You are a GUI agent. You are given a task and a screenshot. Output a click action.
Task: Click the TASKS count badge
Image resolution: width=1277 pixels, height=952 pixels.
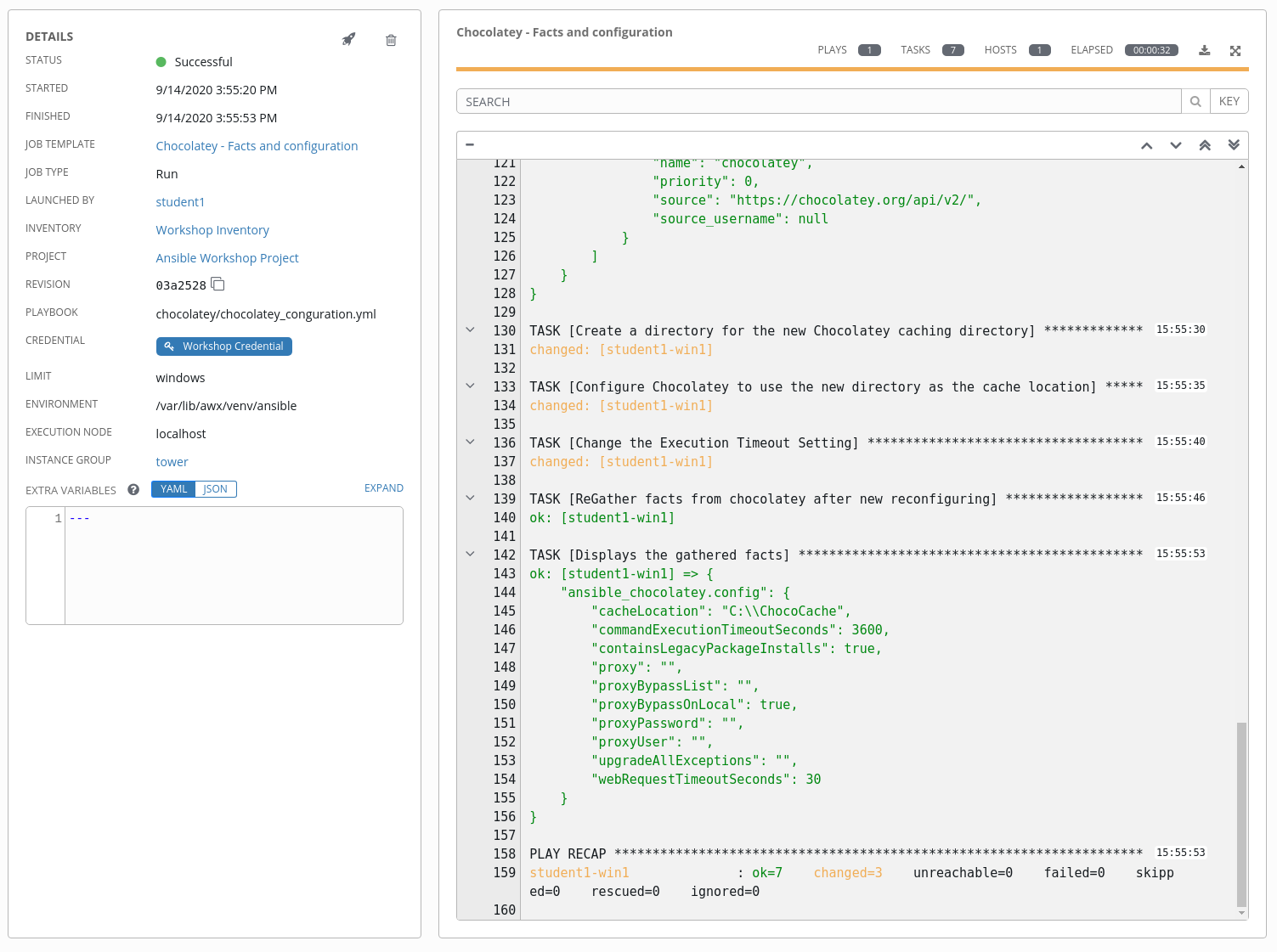coord(953,50)
